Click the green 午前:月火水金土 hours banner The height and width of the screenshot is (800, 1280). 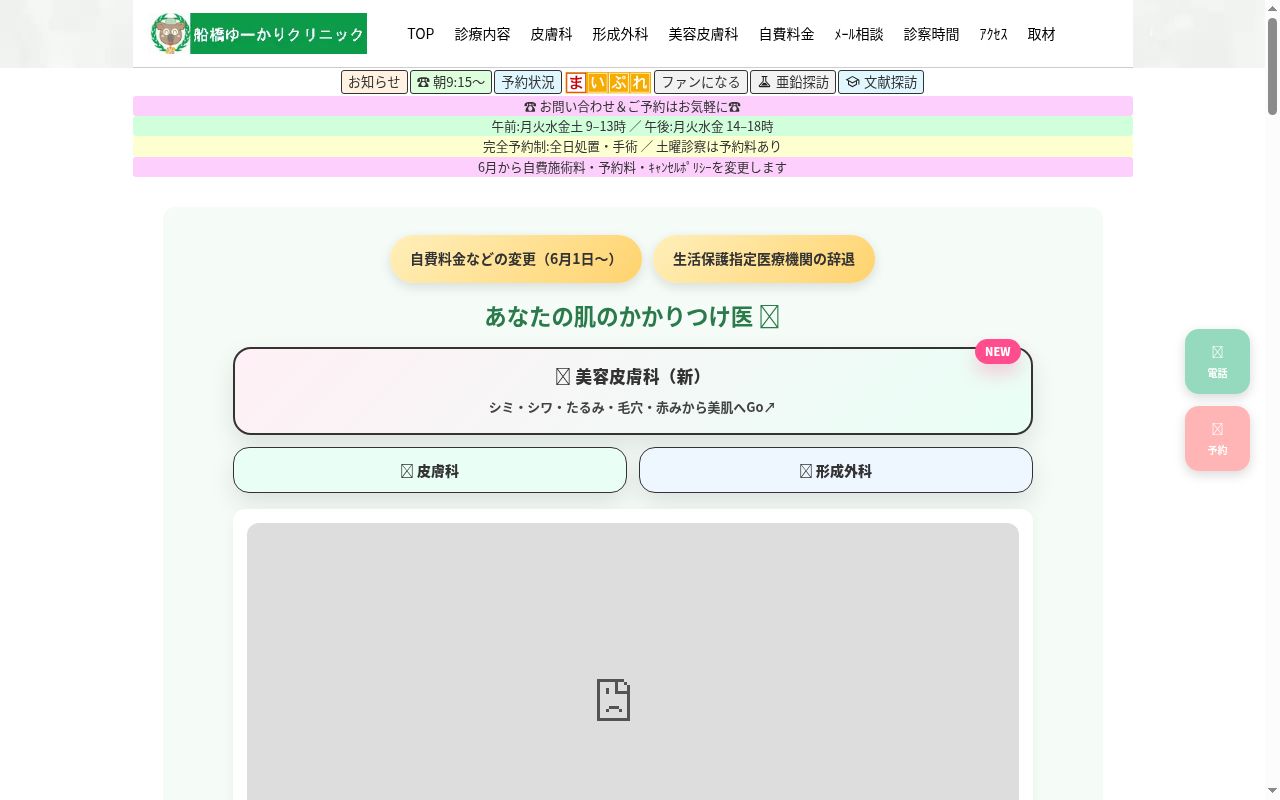point(633,126)
